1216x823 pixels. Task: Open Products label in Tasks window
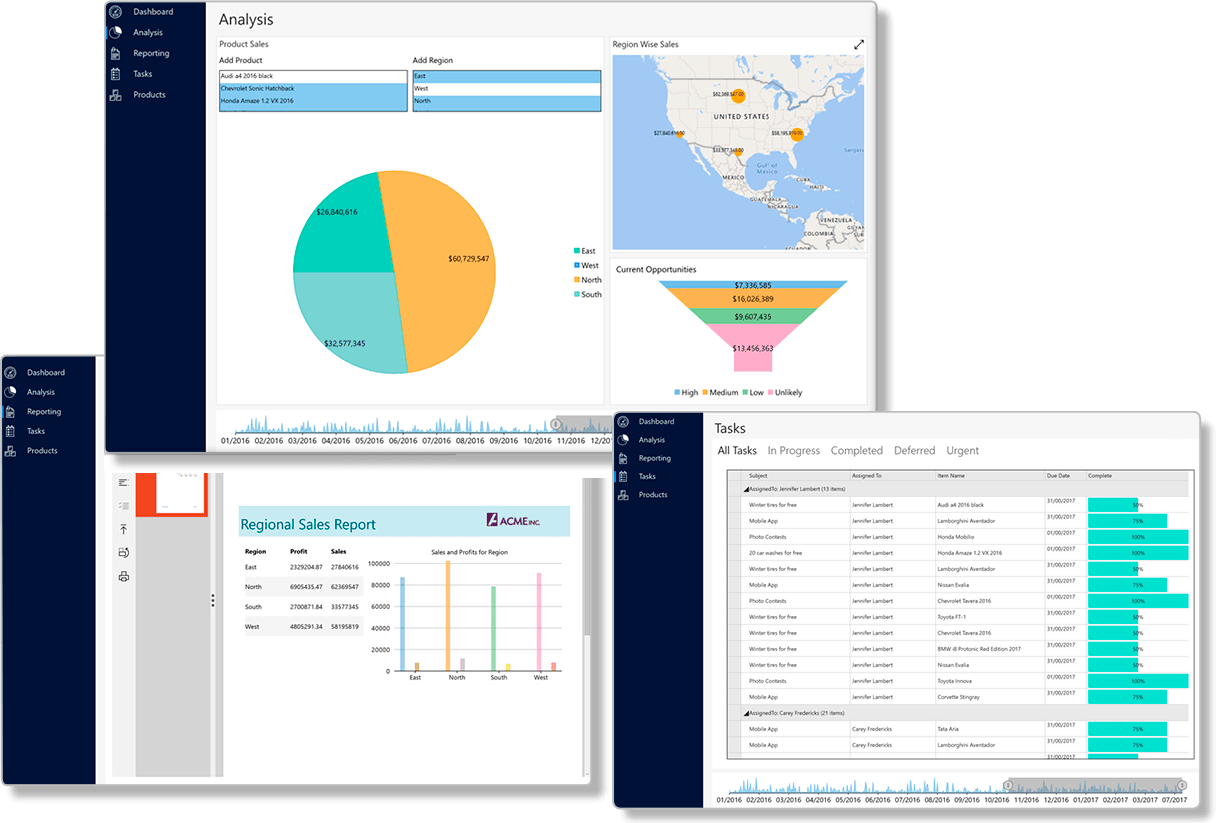click(x=653, y=495)
